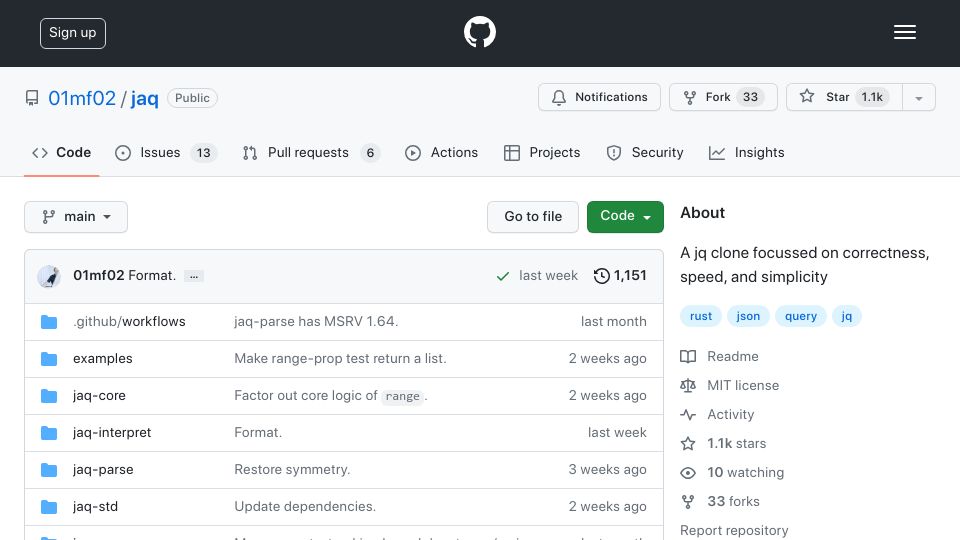Click the Sign up button
The width and height of the screenshot is (960, 540).
point(73,33)
